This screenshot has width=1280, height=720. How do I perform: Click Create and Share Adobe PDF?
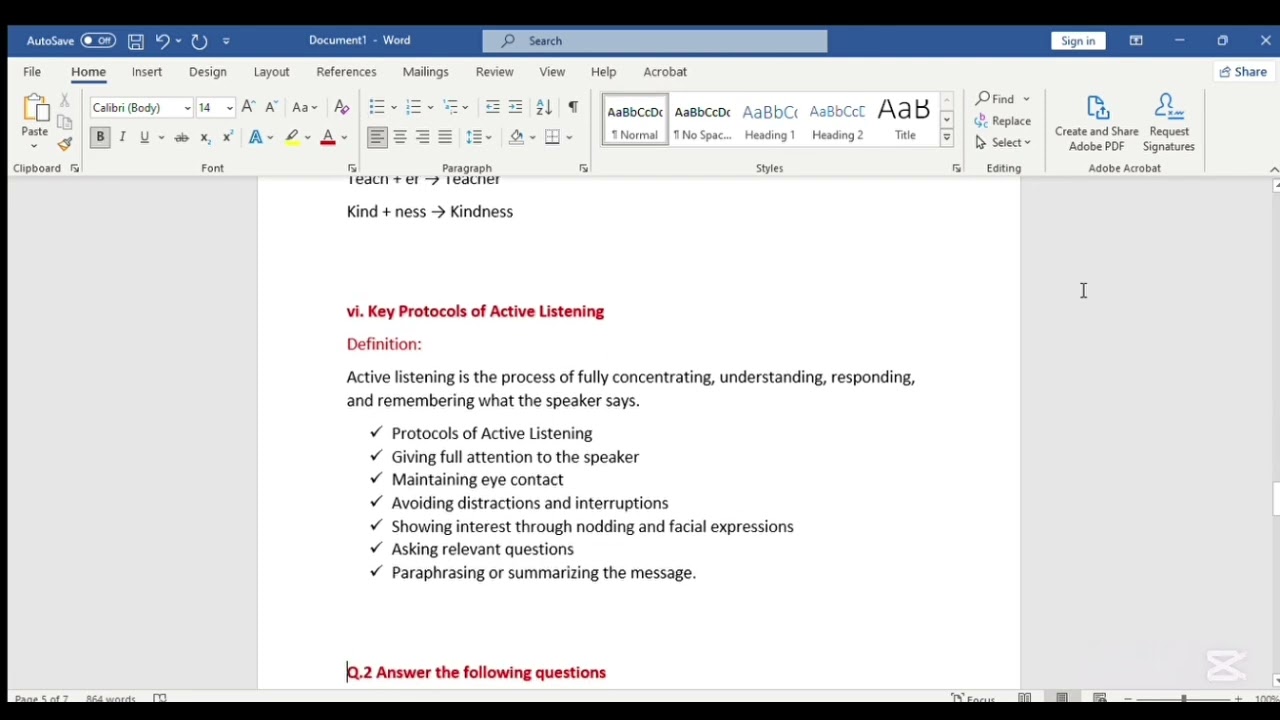coord(1097,123)
